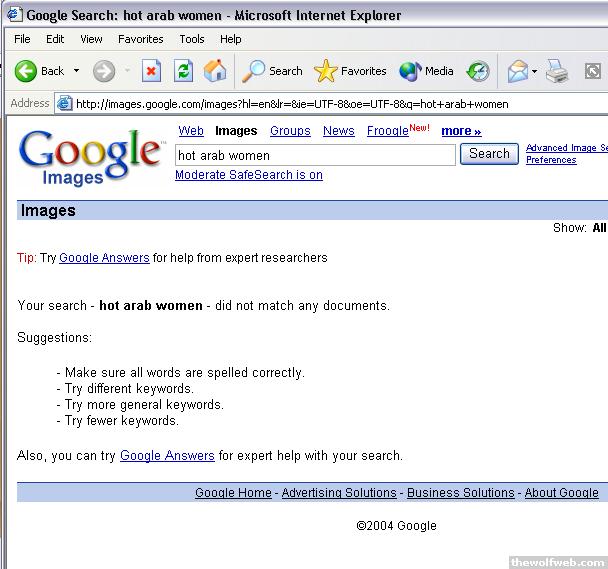Refresh the page with the Refresh icon
Screen dimensions: 608x569
pyautogui.click(x=183, y=71)
